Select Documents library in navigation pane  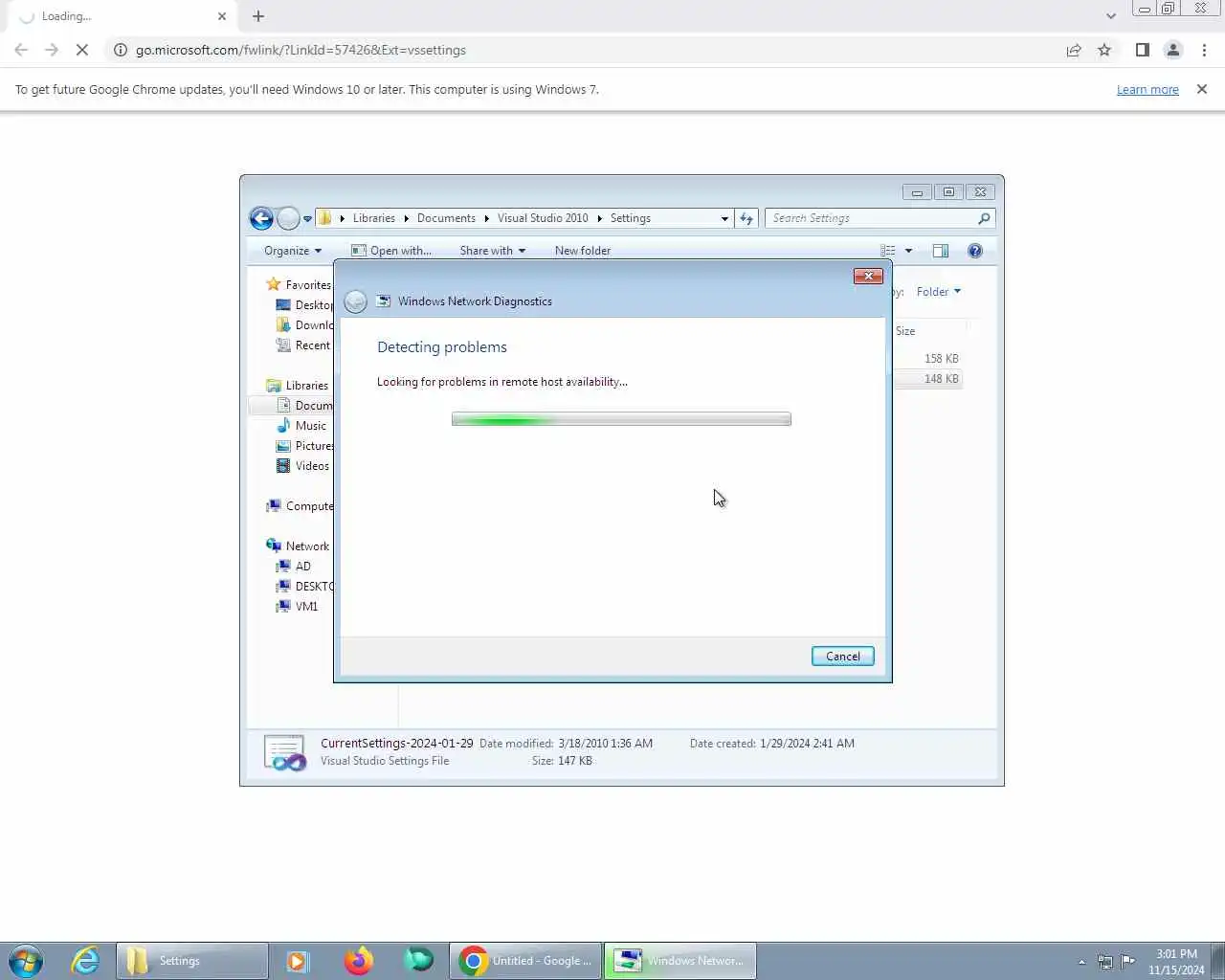pos(304,406)
